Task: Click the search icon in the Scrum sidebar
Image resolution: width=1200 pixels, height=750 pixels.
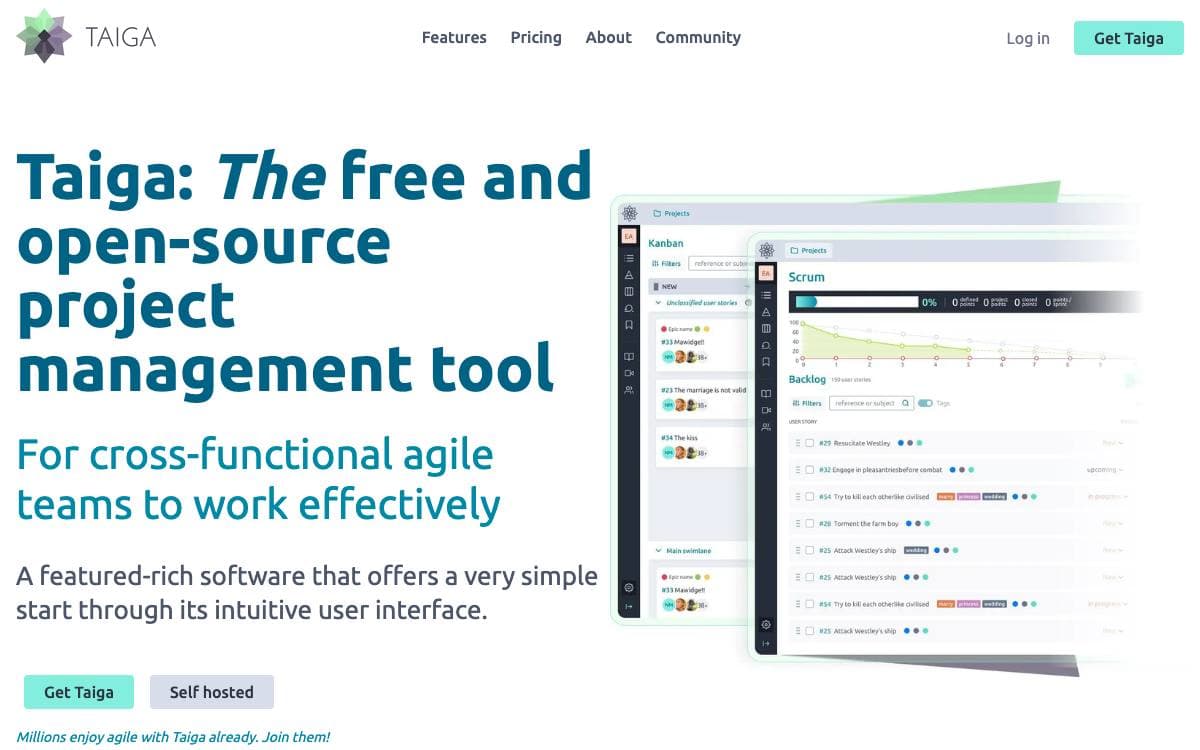Action: click(x=766, y=345)
